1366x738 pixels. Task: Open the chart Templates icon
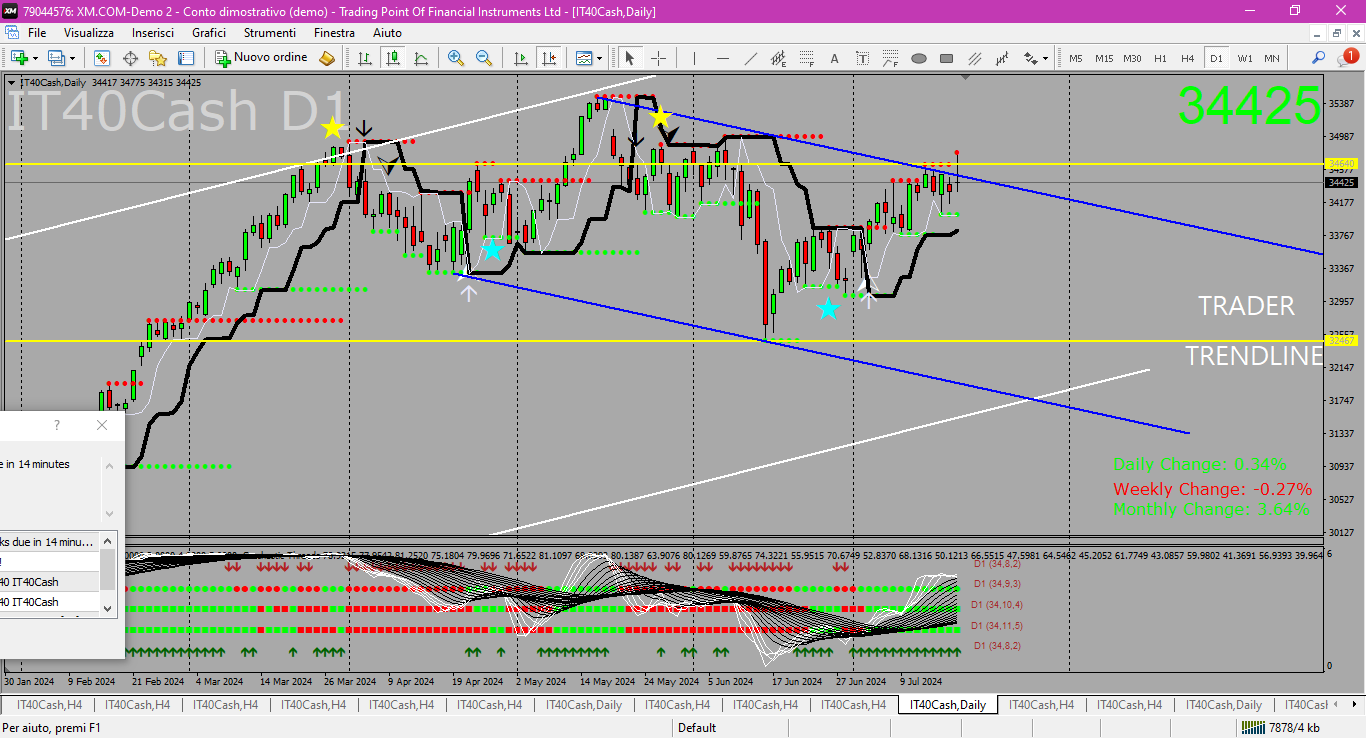click(x=583, y=58)
